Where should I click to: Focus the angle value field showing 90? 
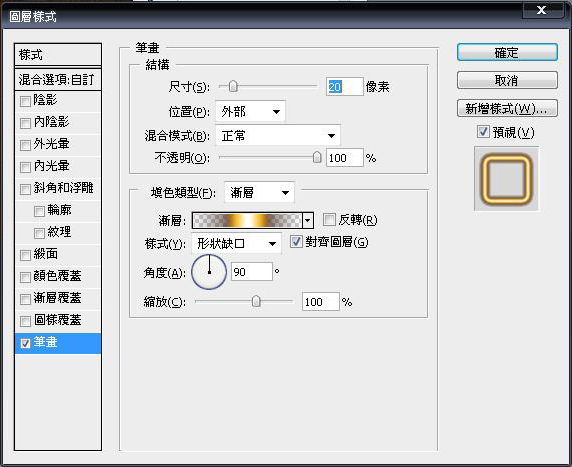pyautogui.click(x=252, y=272)
